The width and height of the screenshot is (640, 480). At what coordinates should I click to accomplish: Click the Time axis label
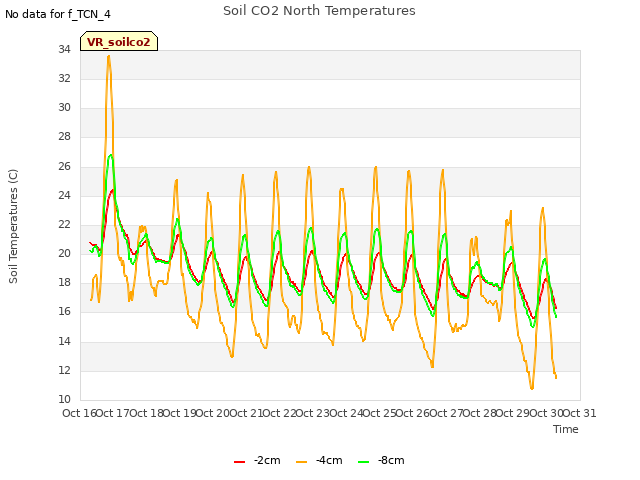pos(566,429)
